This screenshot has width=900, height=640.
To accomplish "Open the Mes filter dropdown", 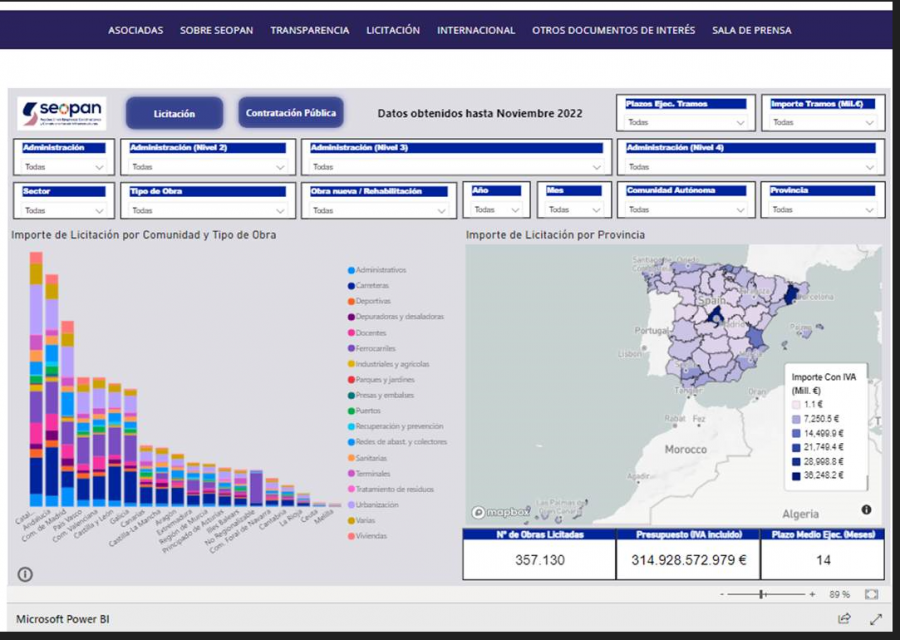I will 573,210.
